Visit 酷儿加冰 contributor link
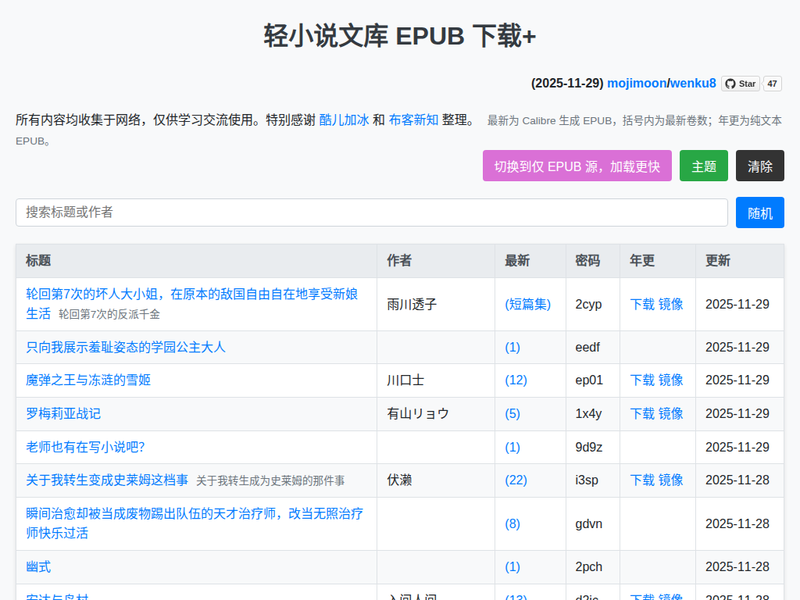 coord(343,120)
